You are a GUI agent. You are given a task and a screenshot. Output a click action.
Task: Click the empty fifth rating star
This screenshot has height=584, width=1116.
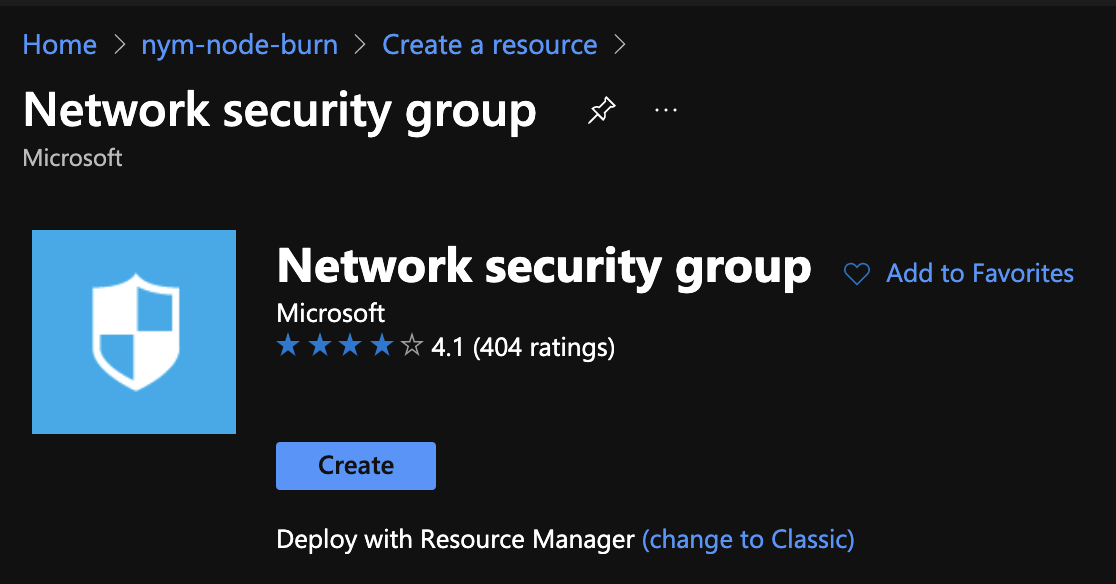click(411, 346)
